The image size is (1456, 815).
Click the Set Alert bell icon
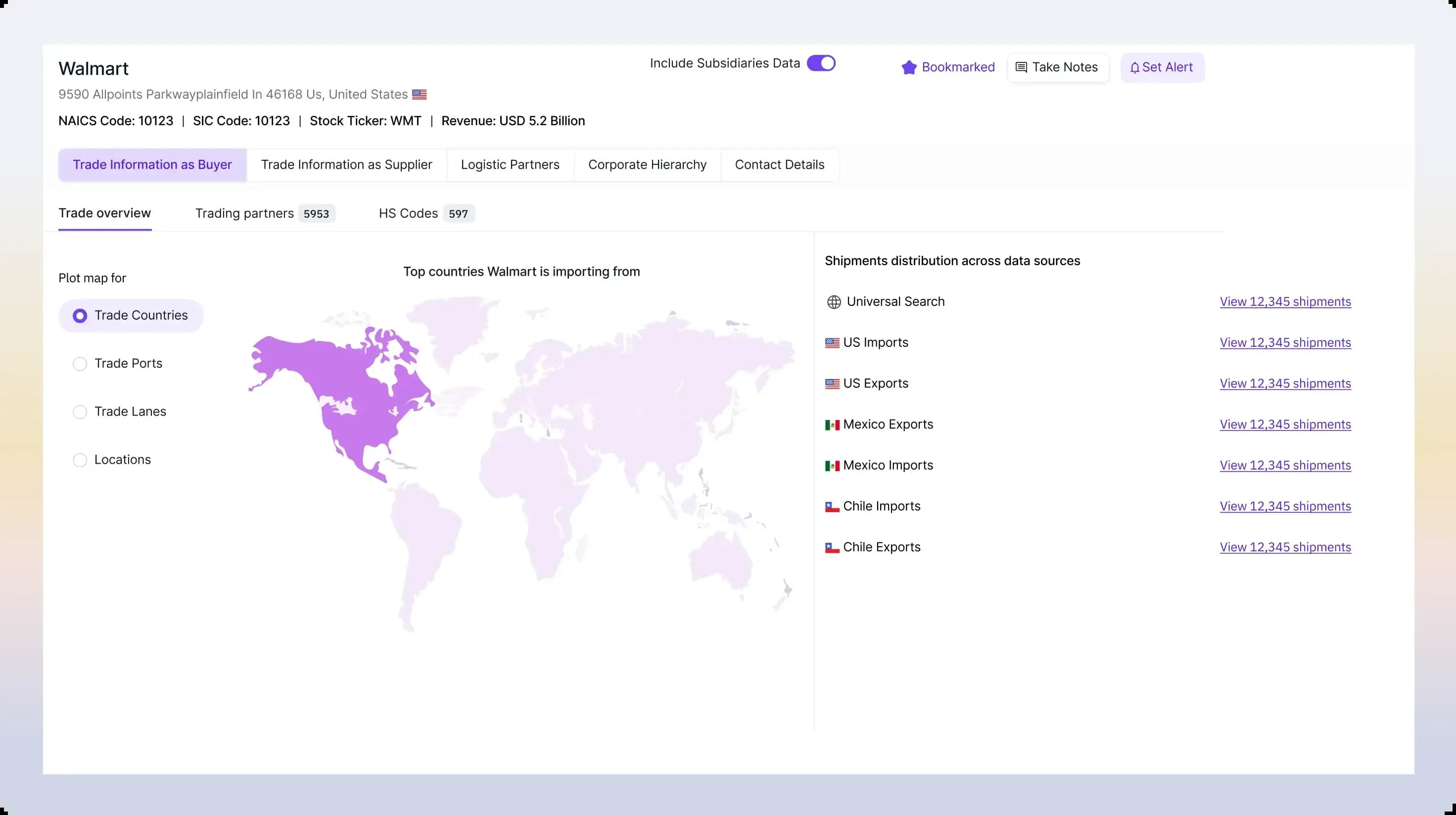1135,67
